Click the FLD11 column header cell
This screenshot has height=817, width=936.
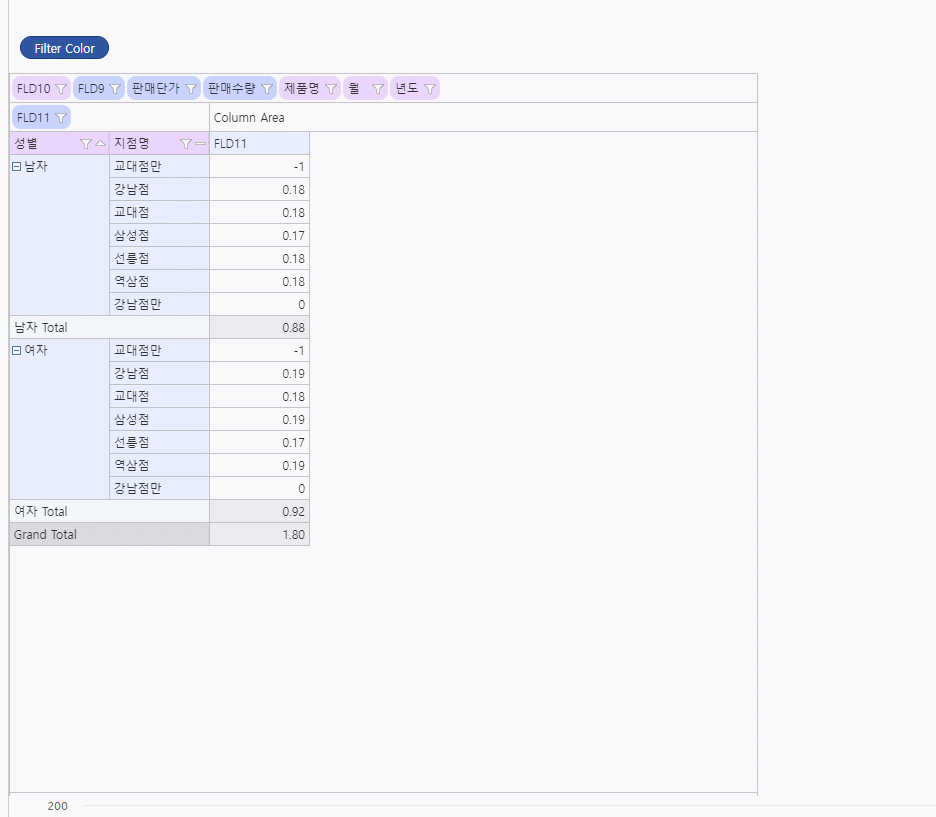pyautogui.click(x=260, y=144)
